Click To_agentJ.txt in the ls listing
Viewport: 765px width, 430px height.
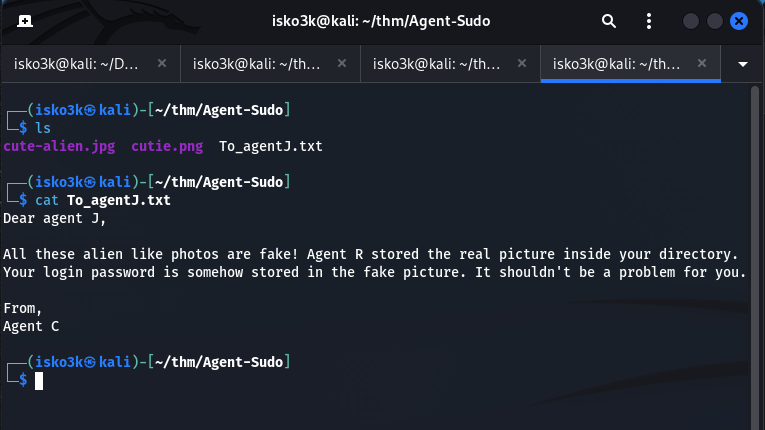[271, 146]
